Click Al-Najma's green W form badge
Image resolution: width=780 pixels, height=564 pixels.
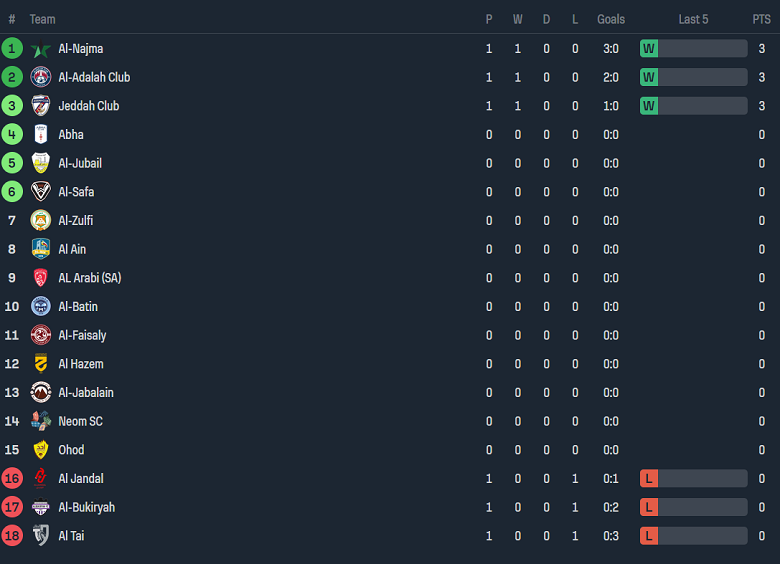649,49
